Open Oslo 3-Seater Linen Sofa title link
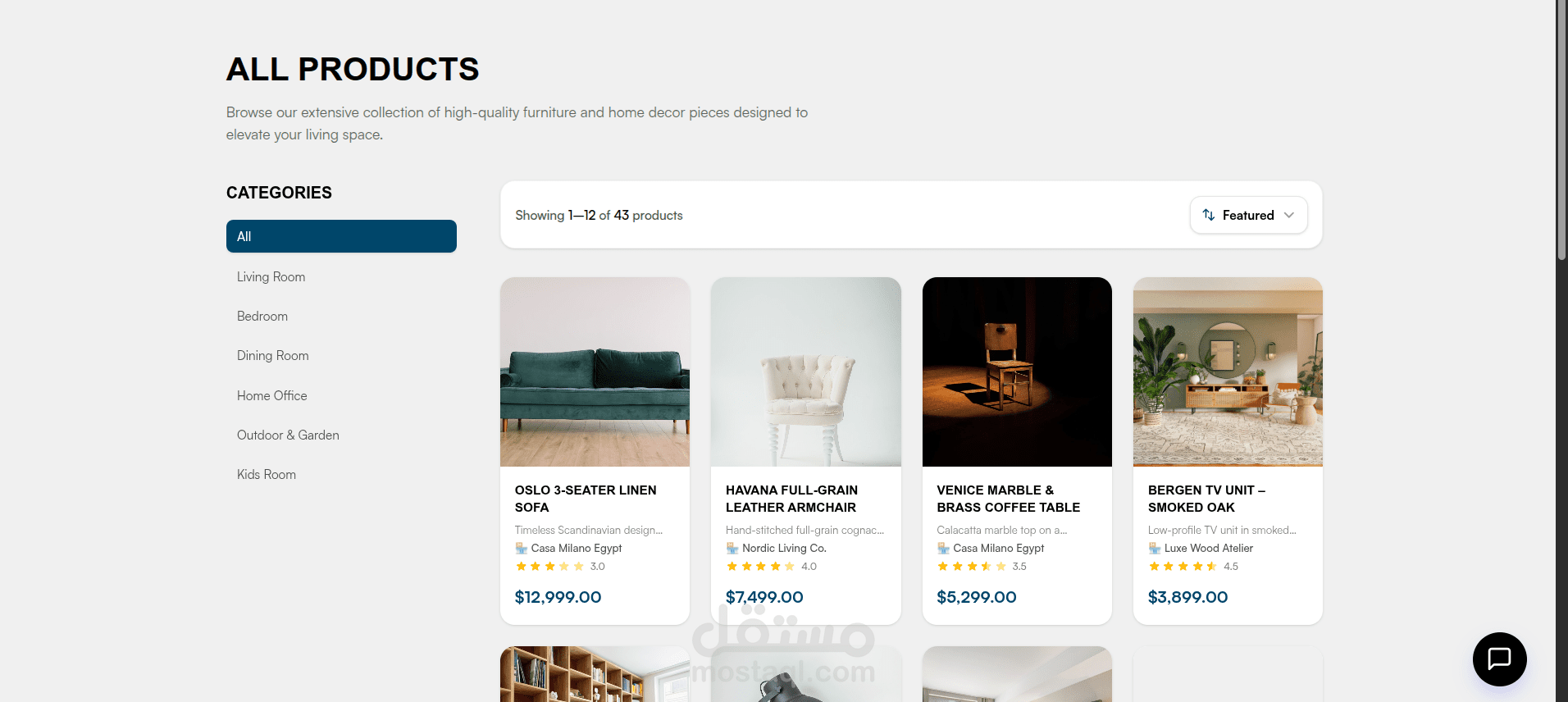 point(586,499)
